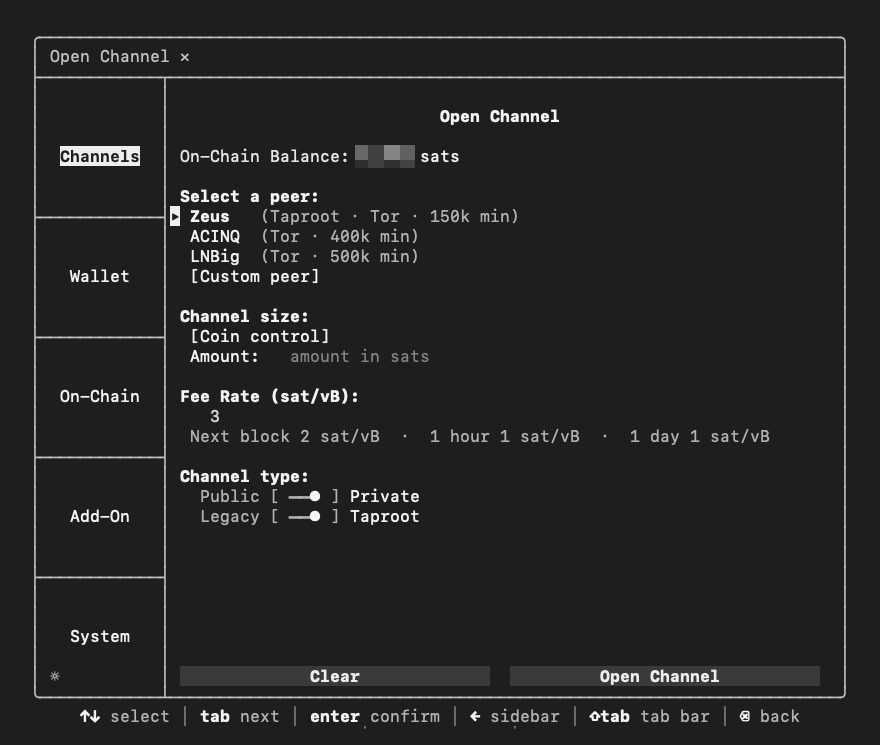The height and width of the screenshot is (745, 880).
Task: Toggle the Legacy/Taproot channel switch
Action: [x=305, y=517]
